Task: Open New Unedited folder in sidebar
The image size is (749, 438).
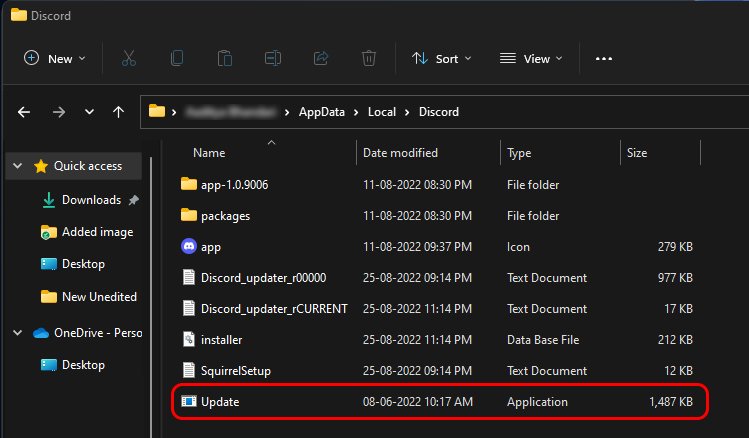Action: point(99,297)
